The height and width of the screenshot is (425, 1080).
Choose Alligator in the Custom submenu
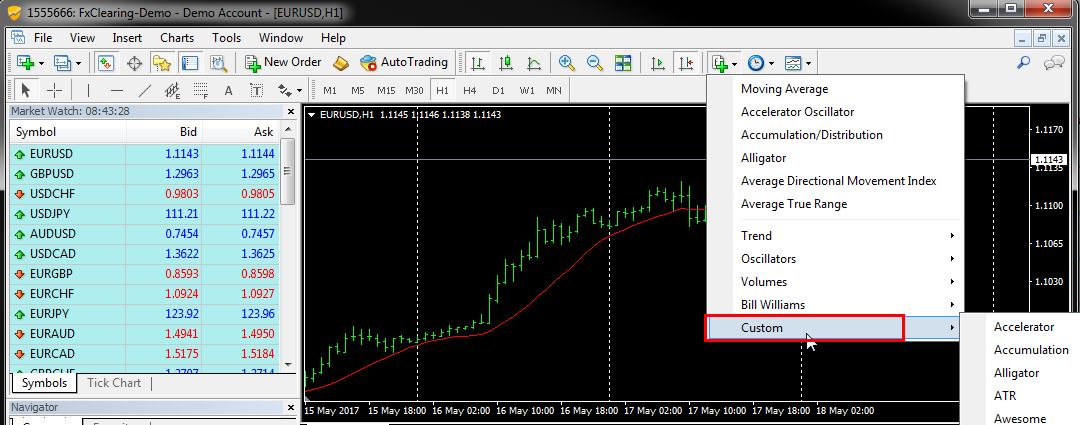coord(1016,373)
